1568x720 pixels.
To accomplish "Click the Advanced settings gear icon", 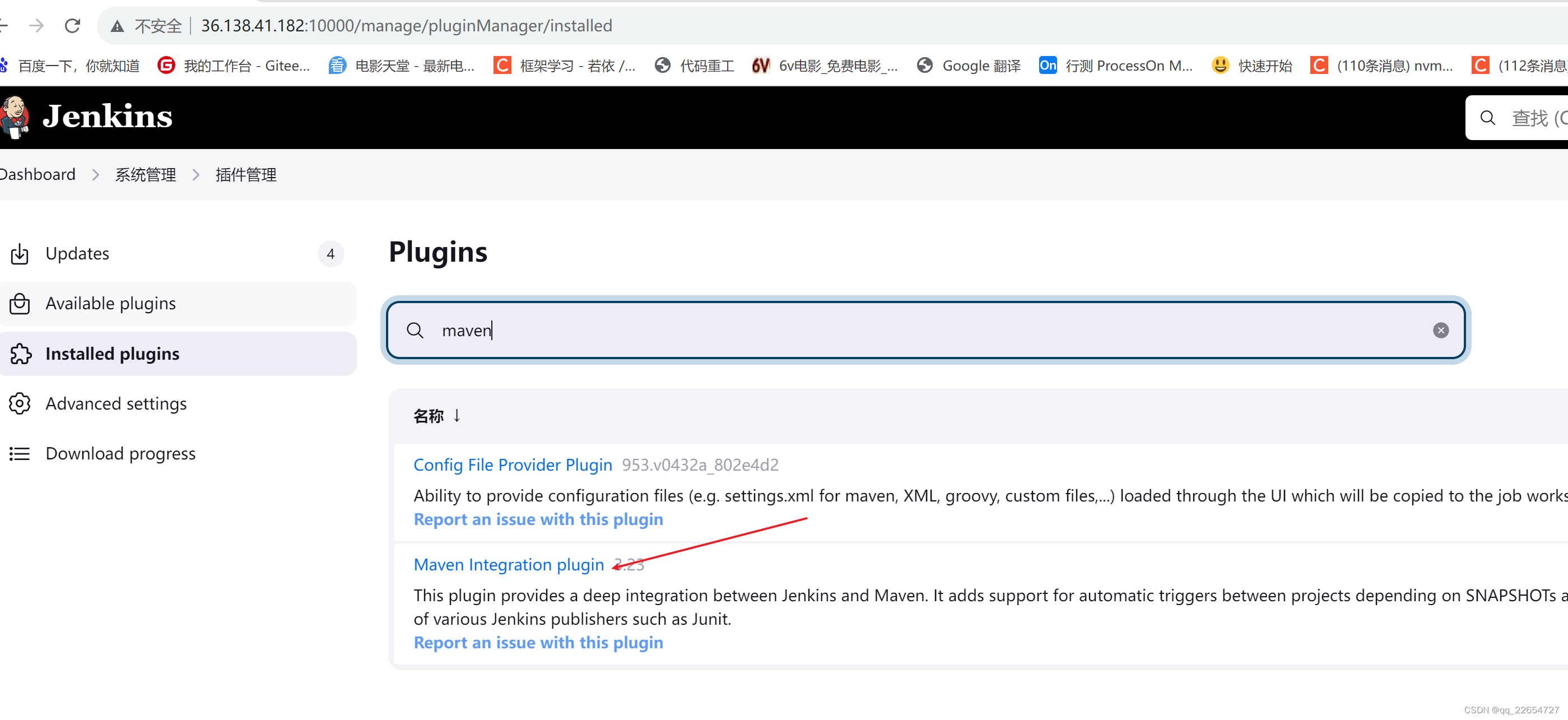I will click(x=20, y=403).
